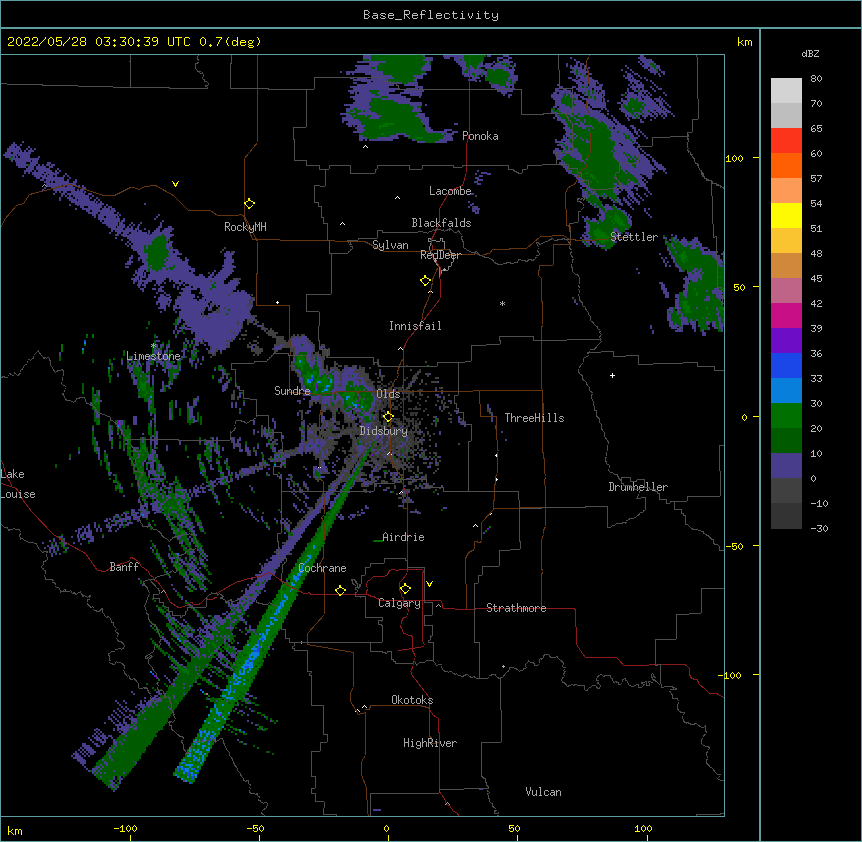Select the royal blue swatch in the dBZ legend
The width and height of the screenshot is (862, 842).
click(786, 365)
